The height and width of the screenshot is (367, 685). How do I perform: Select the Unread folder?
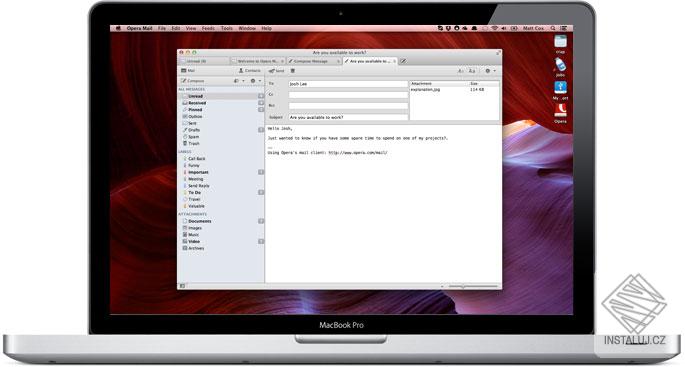click(x=221, y=96)
